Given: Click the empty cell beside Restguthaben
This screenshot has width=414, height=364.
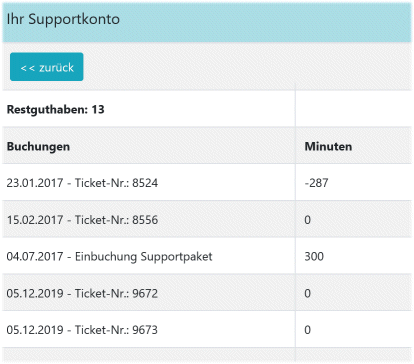Looking at the screenshot, I should point(354,109).
